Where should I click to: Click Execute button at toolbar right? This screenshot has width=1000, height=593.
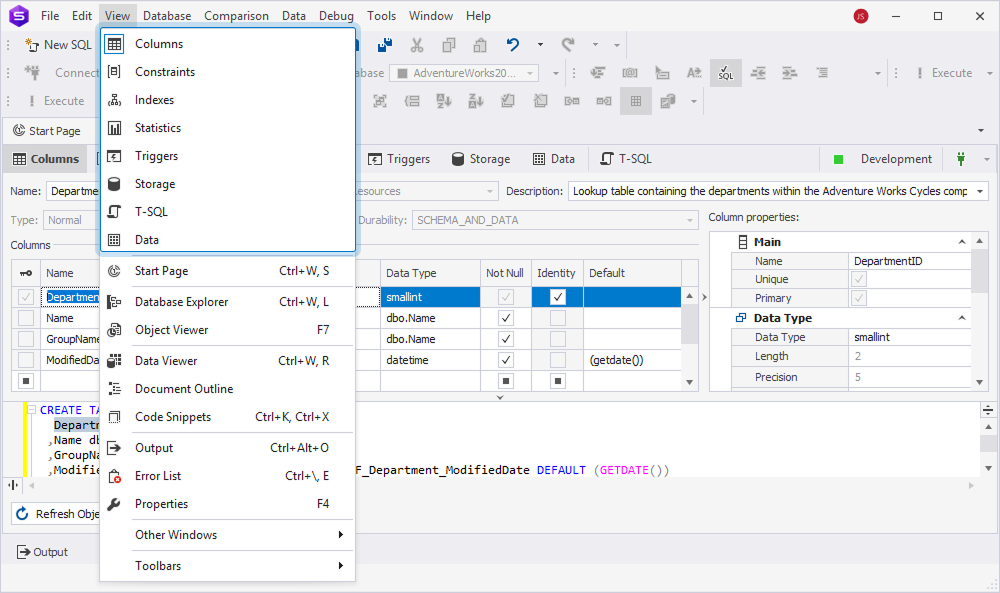tap(945, 73)
